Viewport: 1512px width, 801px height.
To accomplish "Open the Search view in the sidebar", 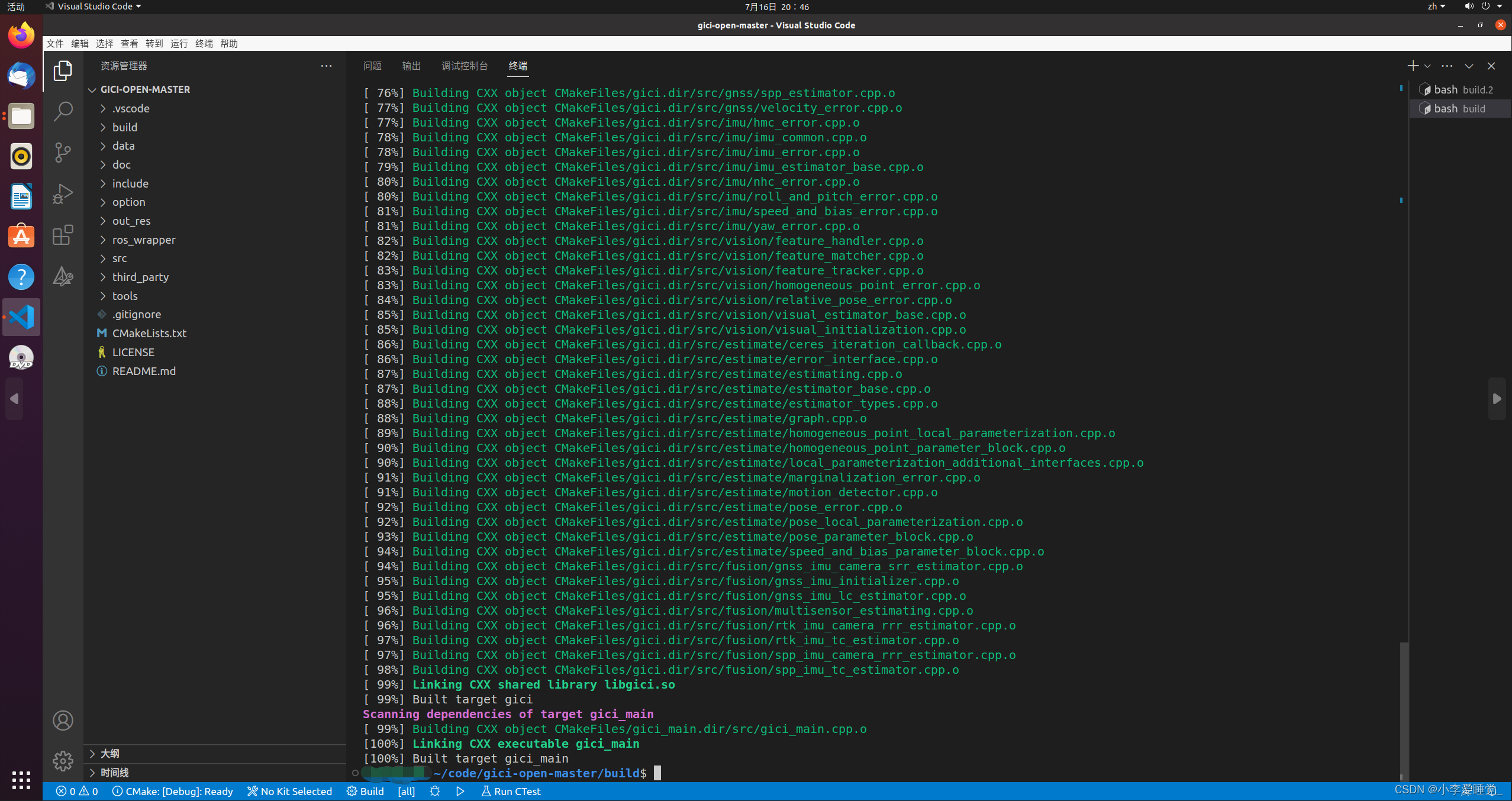I will (x=63, y=111).
